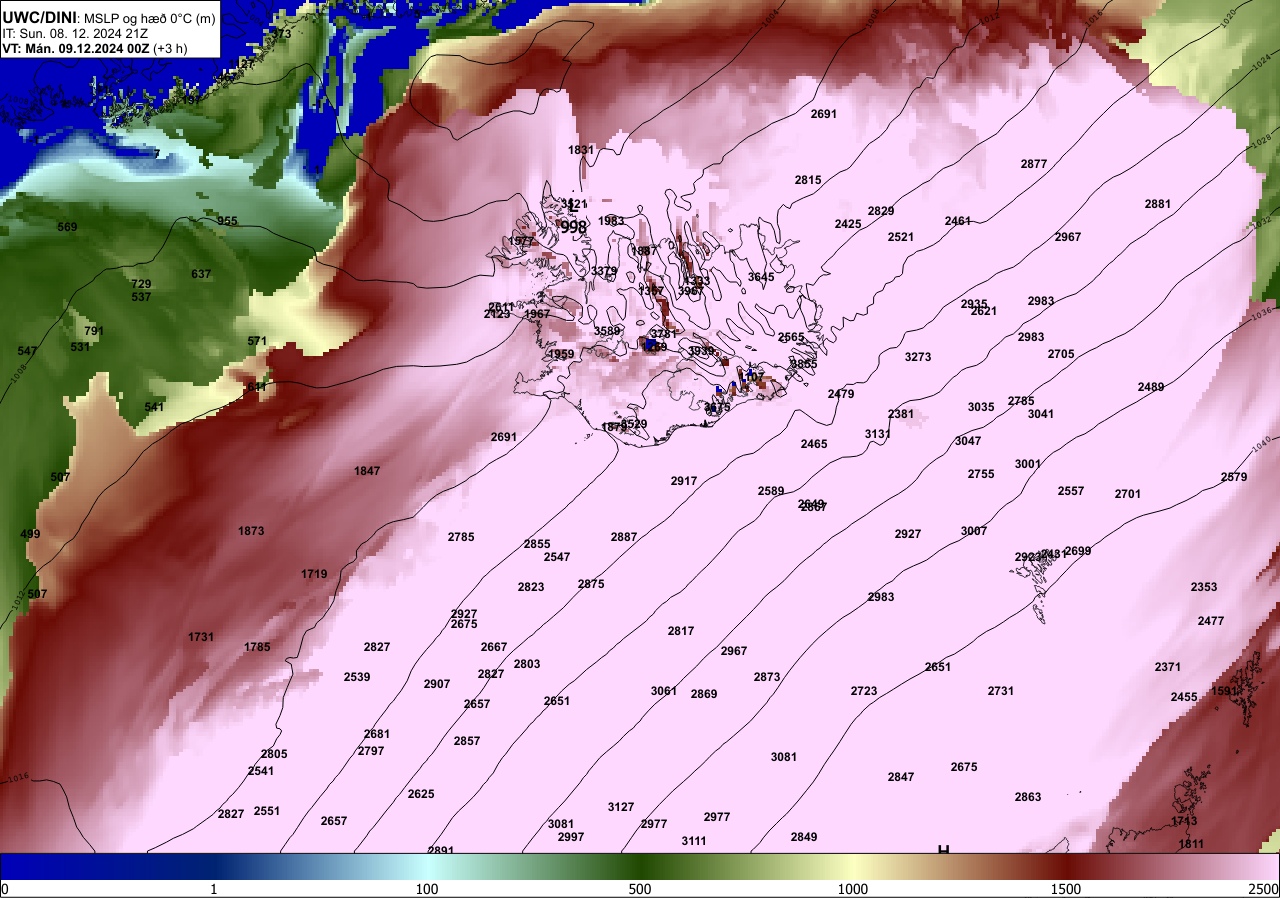Click the 998 low pressure label
1280x898 pixels.
click(573, 228)
